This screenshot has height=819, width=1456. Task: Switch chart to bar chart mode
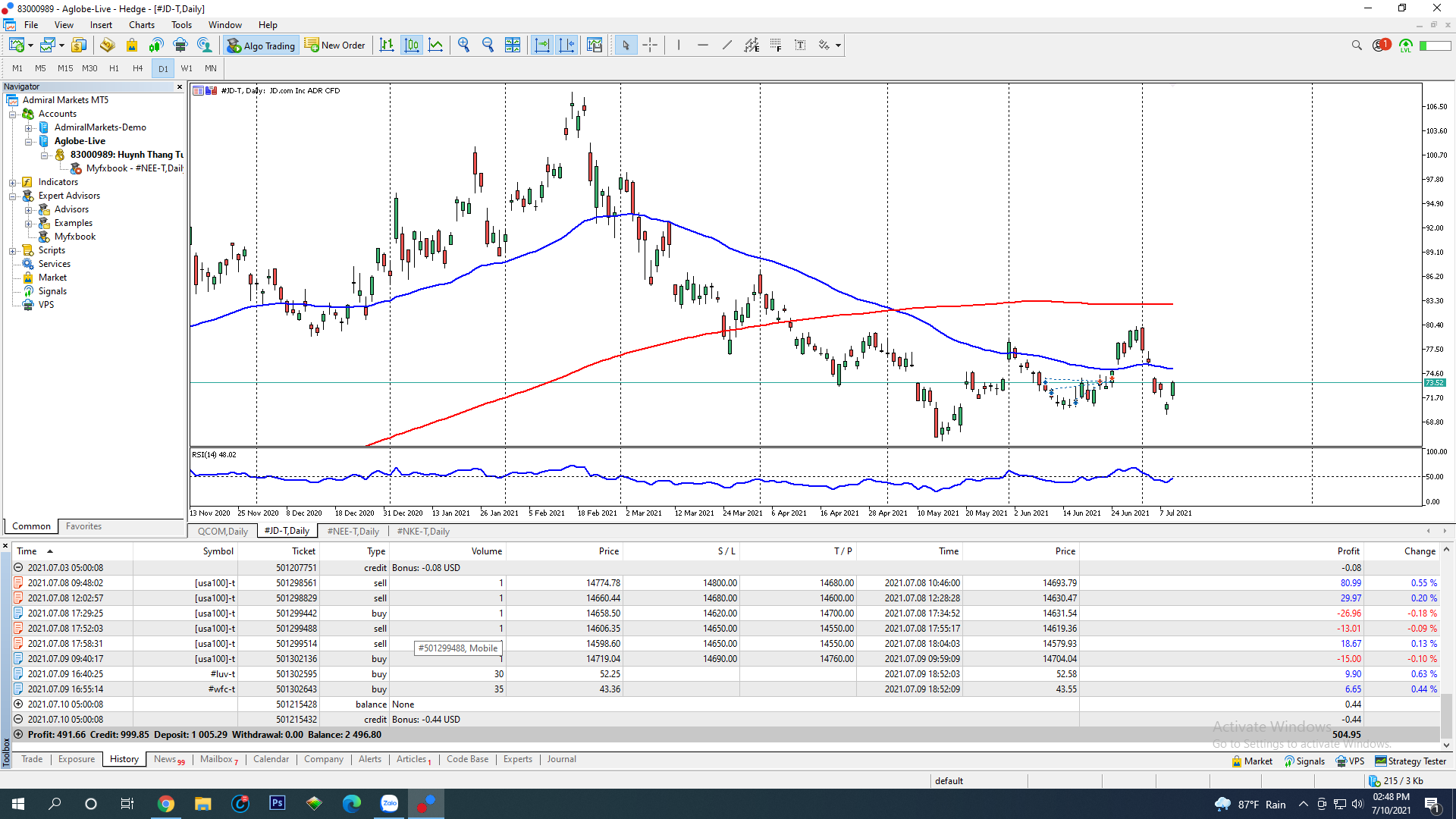387,45
